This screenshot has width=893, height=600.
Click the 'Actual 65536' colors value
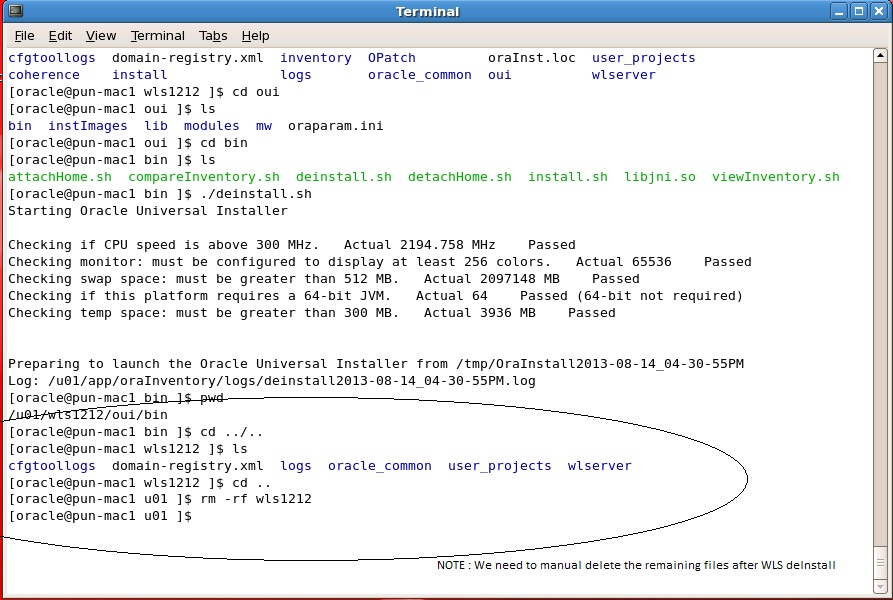point(624,262)
